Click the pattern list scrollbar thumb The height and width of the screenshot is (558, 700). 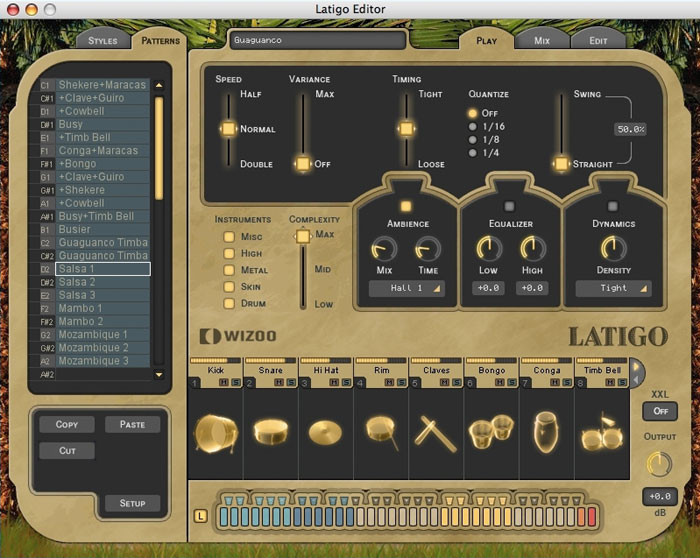(159, 148)
